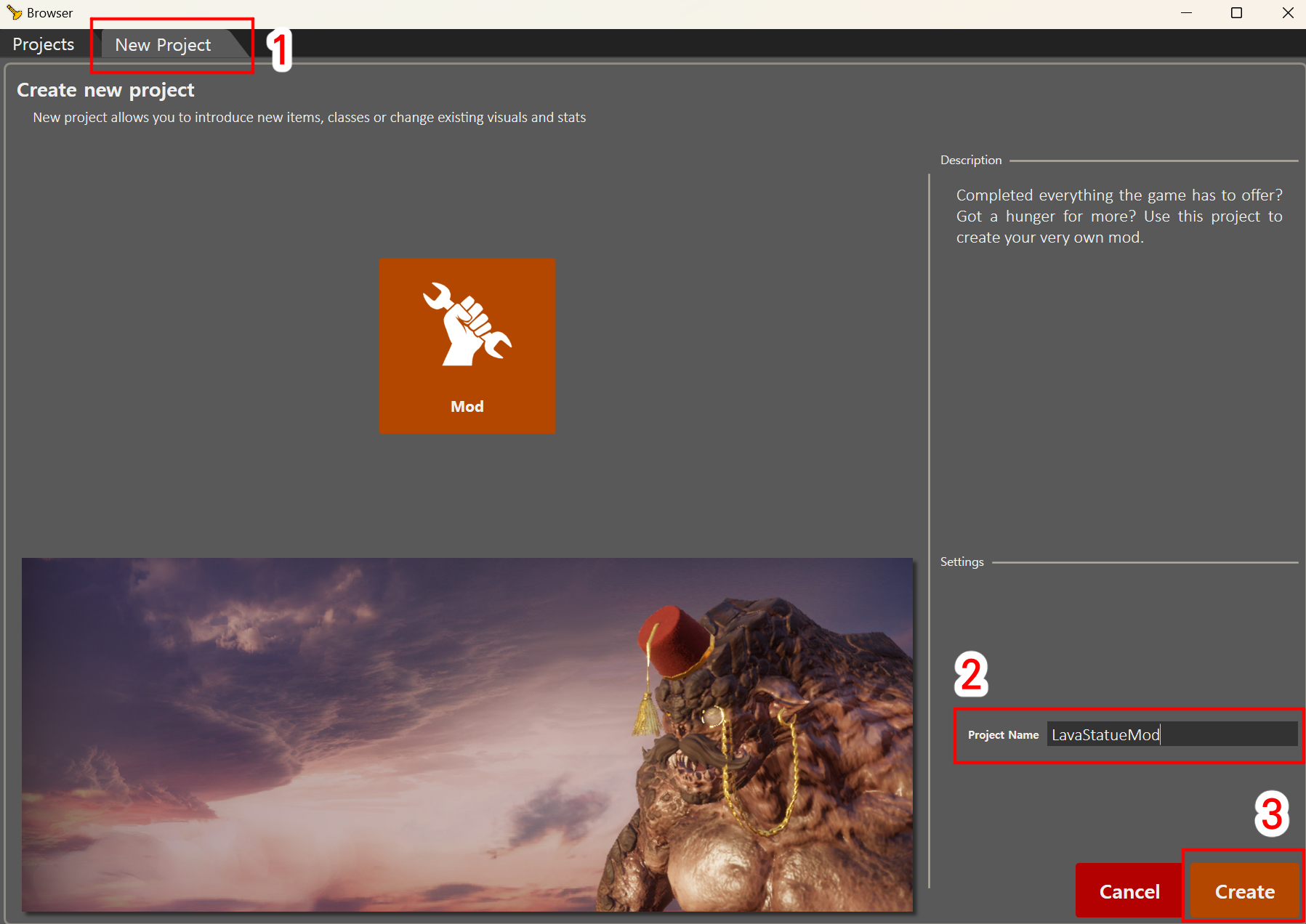Maximize the Browser window

coord(1236,13)
